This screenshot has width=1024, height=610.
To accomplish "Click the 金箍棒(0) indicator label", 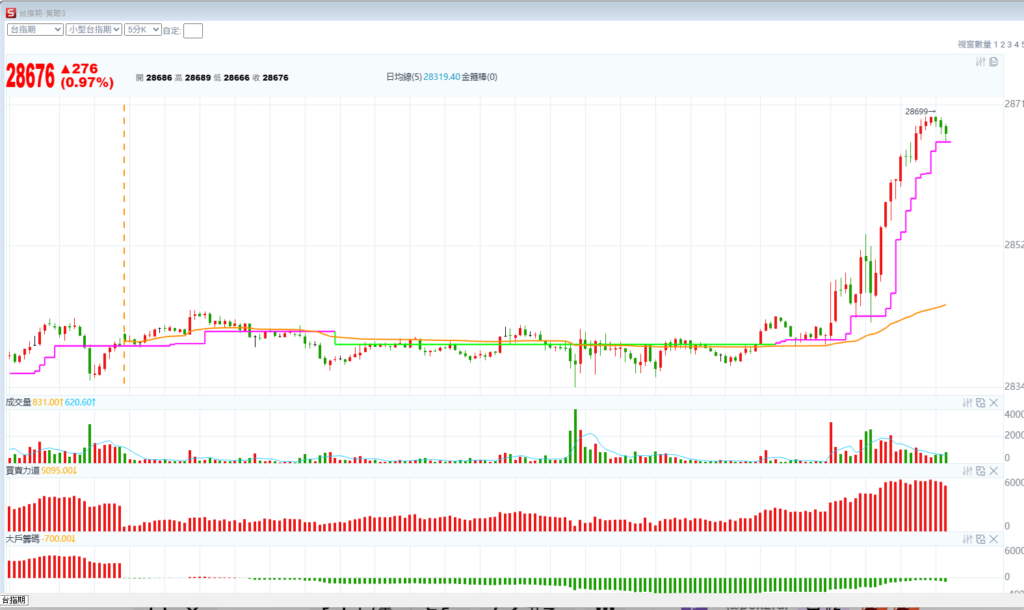I will tap(480, 77).
